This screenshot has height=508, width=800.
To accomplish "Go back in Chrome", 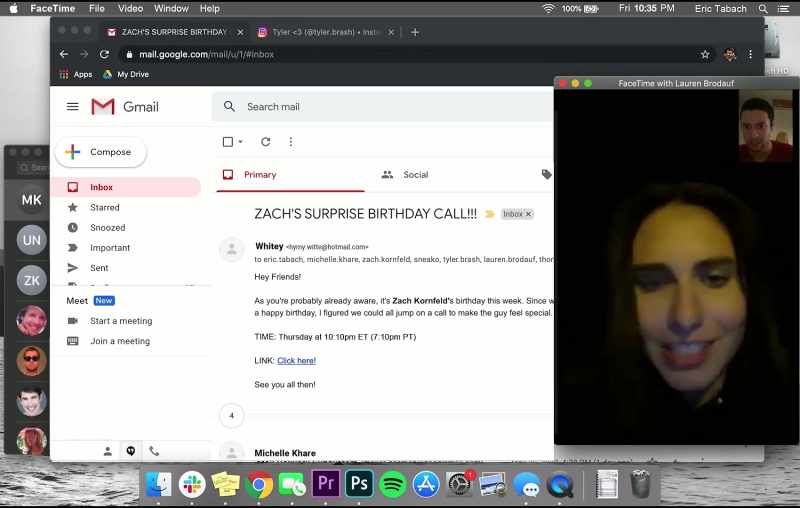I will tap(64, 54).
